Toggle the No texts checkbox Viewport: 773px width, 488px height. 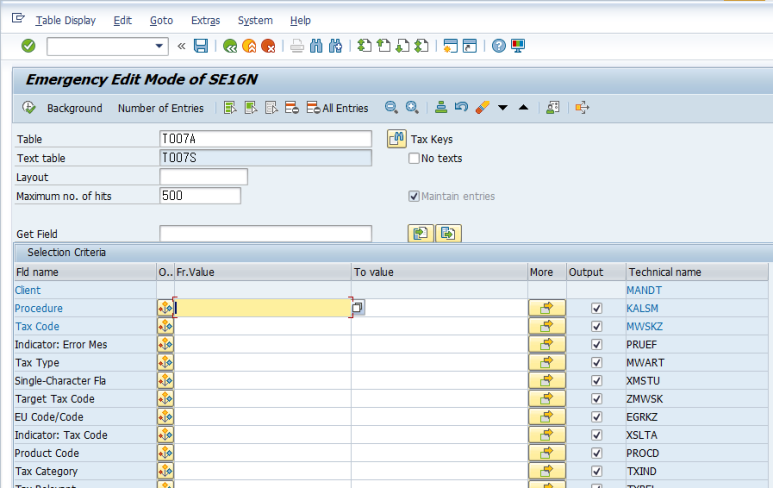click(414, 158)
